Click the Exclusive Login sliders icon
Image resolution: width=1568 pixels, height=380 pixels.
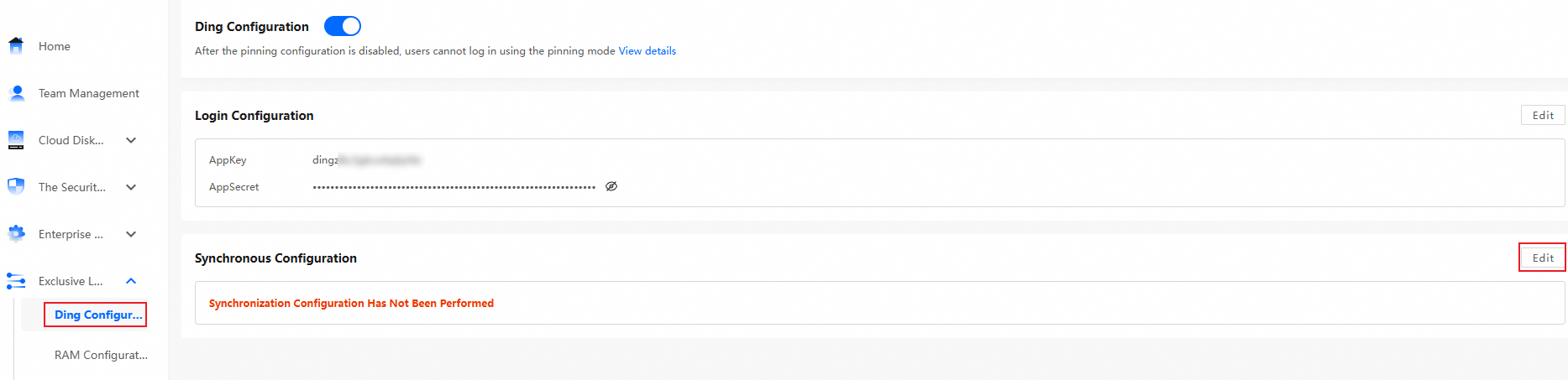click(x=16, y=281)
